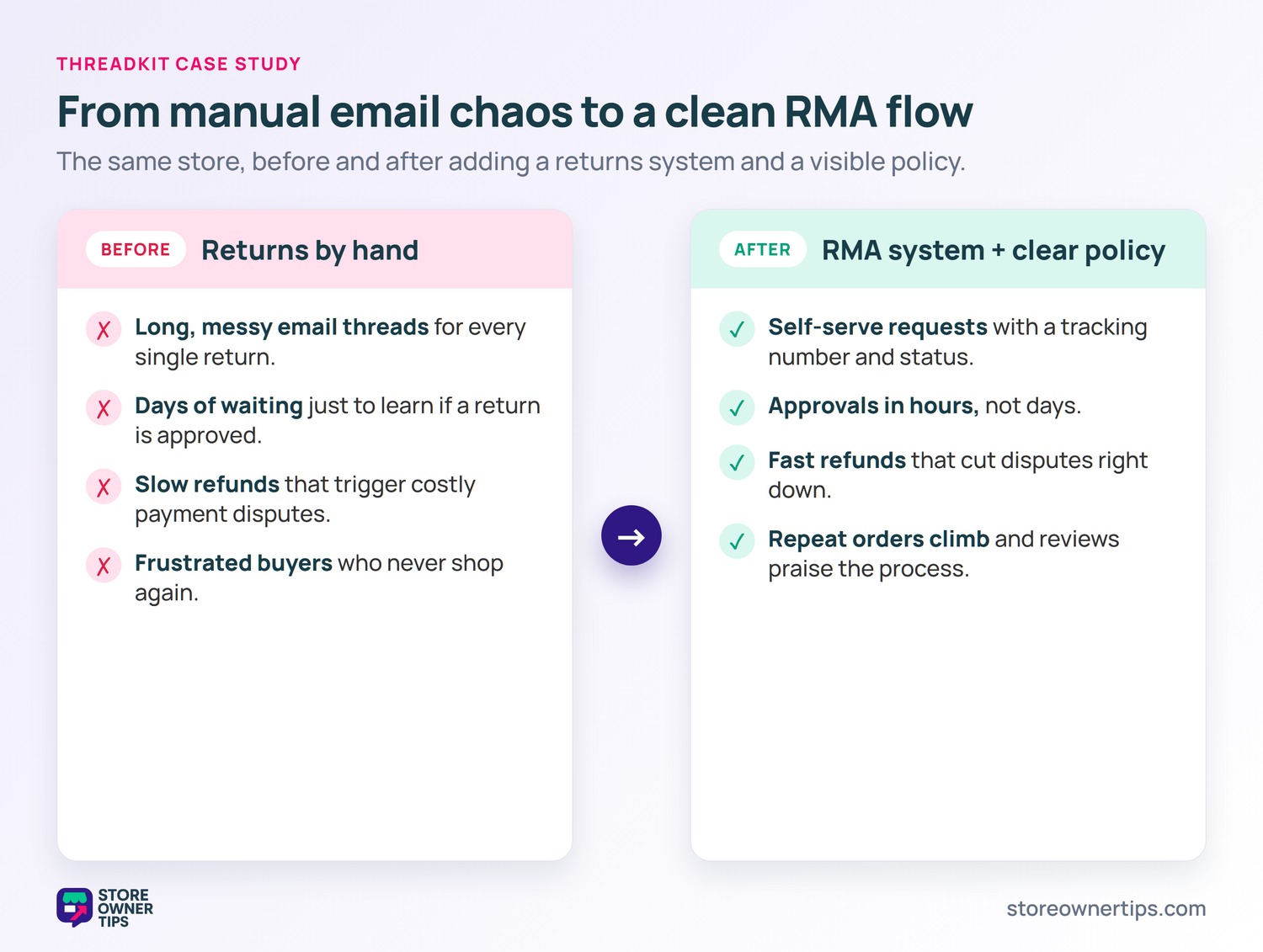Click the check icon beside 'Approvals in hours'

pos(737,408)
